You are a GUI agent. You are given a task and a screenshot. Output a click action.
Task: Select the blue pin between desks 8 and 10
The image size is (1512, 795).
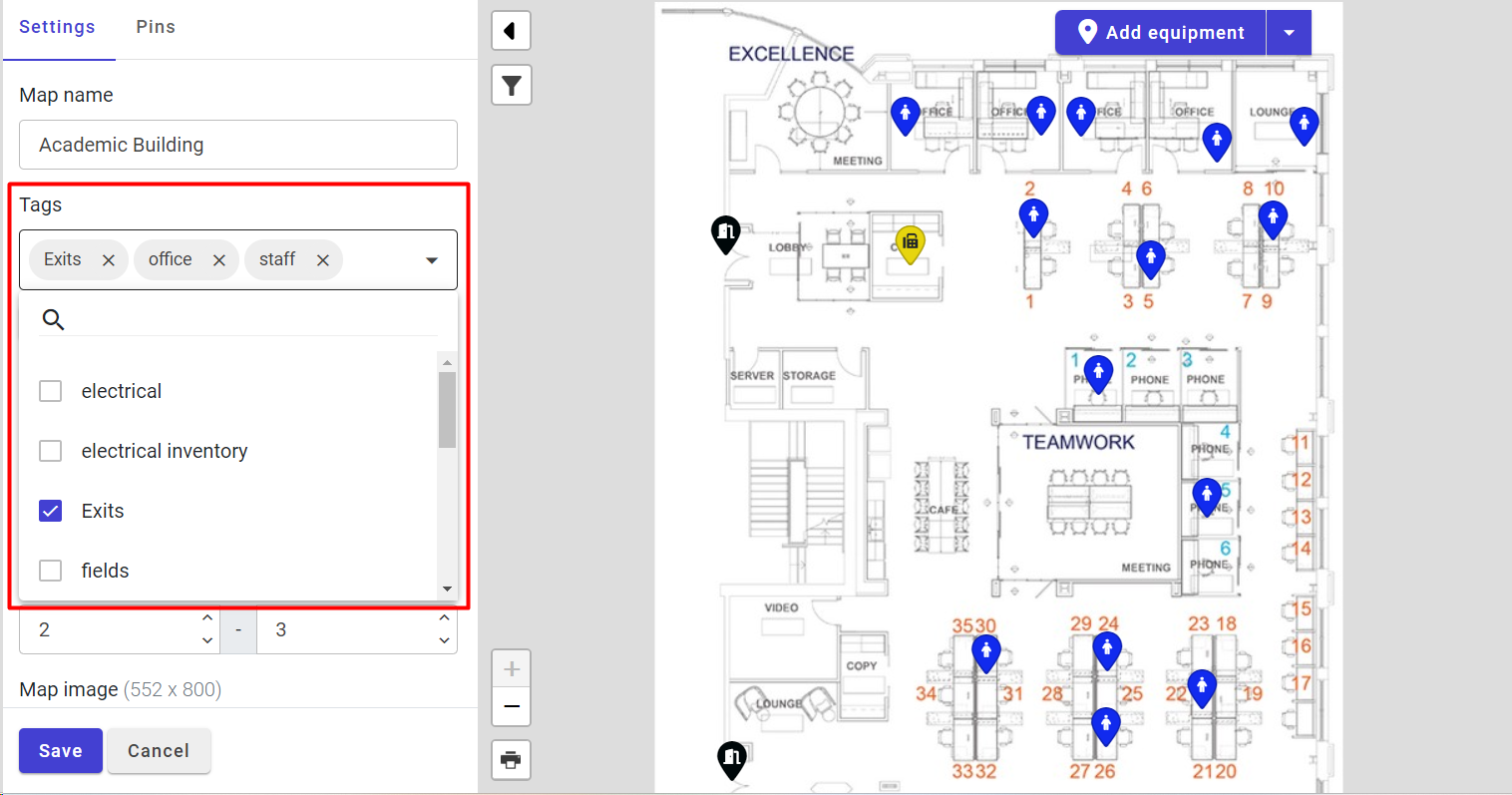1273,219
